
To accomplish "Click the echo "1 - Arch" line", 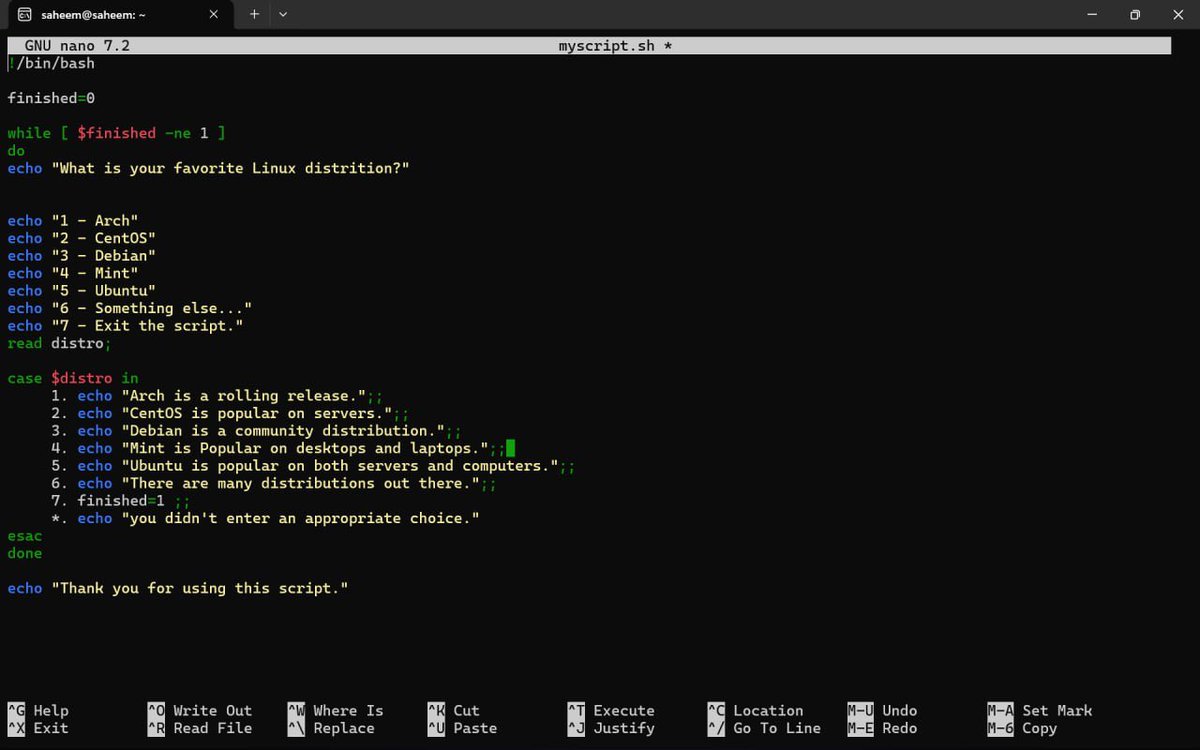I will (x=73, y=221).
